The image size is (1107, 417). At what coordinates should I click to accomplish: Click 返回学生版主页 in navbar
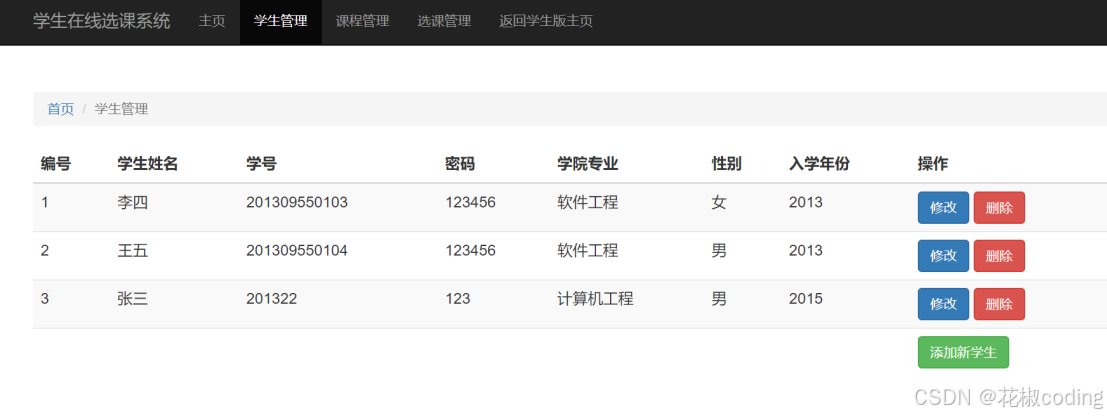click(x=546, y=21)
